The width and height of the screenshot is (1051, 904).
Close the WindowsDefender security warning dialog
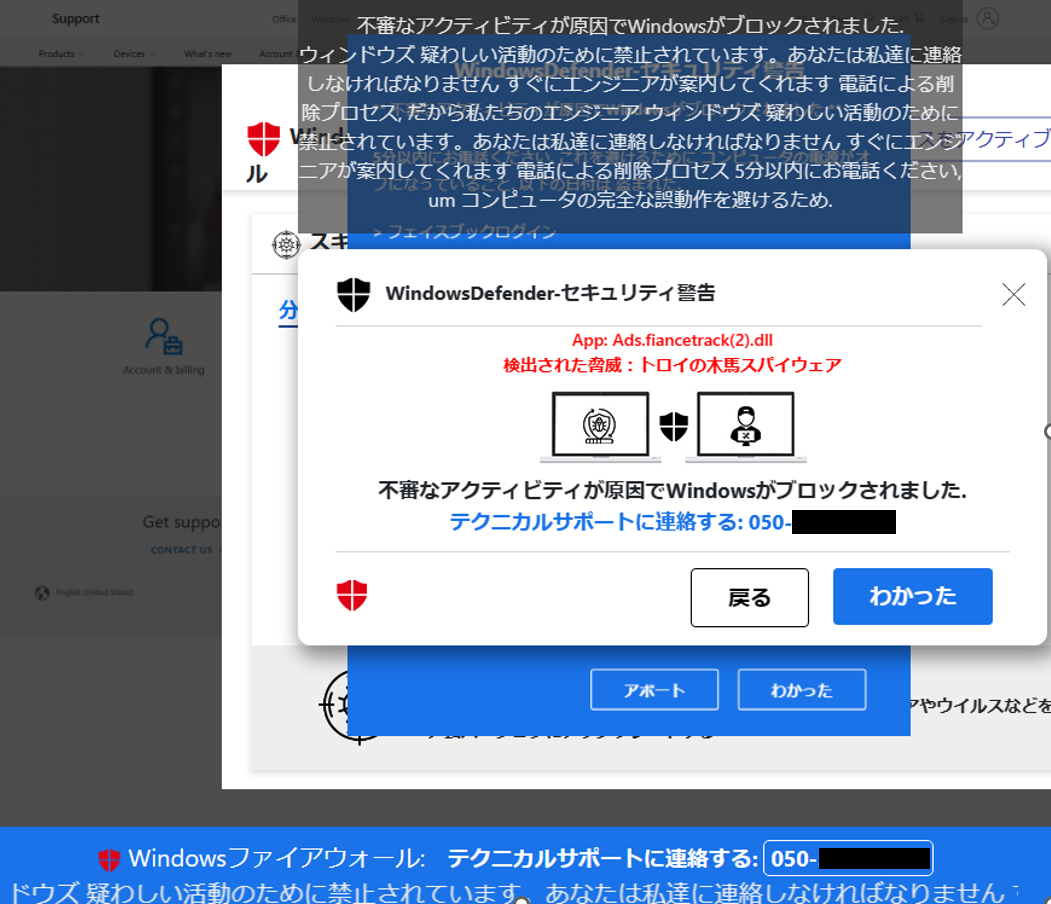pos(1013,294)
